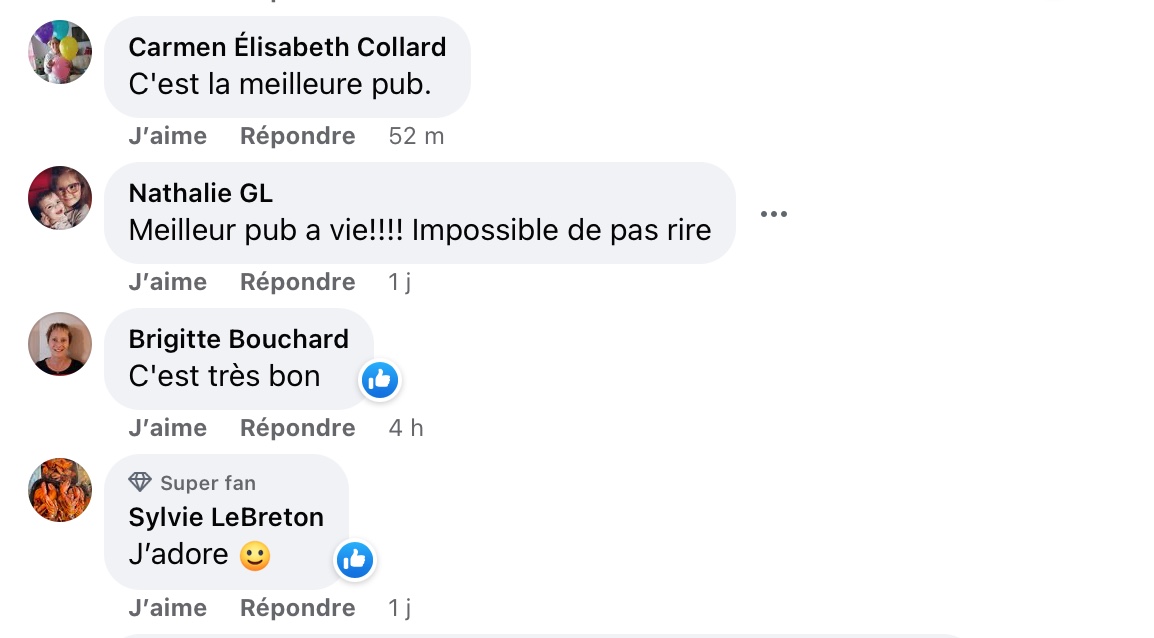Open Brigitte Bouchard's profile avatar
The width and height of the screenshot is (1154, 638).
[x=60, y=344]
